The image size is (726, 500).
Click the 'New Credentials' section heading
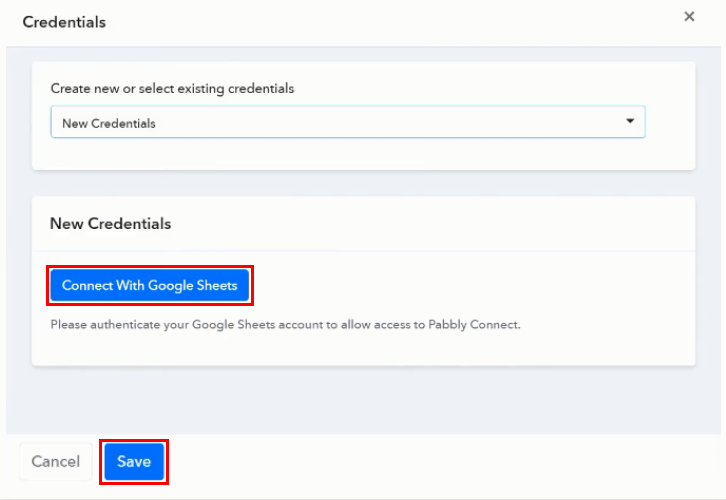pos(110,224)
